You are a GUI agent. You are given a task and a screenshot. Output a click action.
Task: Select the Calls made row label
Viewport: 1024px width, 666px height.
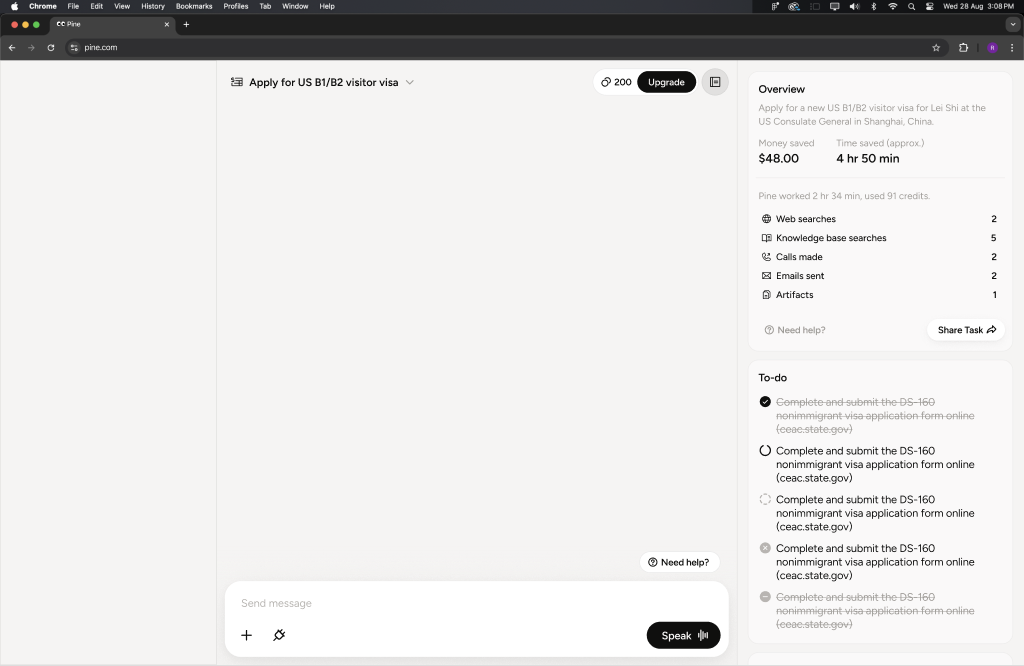799,257
